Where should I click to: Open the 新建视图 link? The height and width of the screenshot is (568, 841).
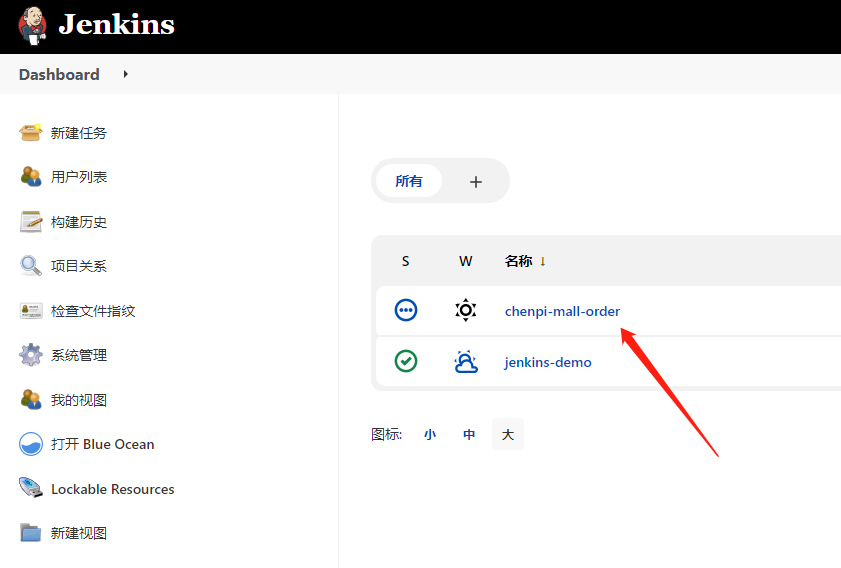(79, 533)
